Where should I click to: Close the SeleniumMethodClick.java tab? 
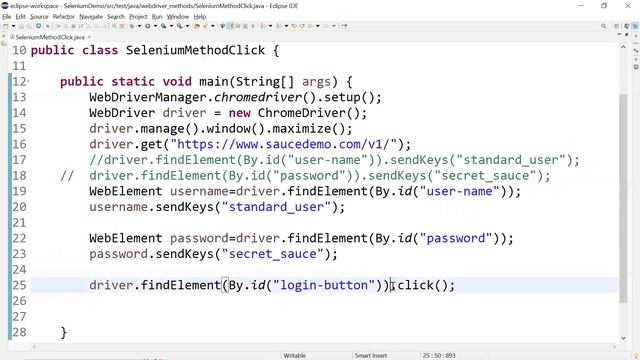[x=89, y=37]
